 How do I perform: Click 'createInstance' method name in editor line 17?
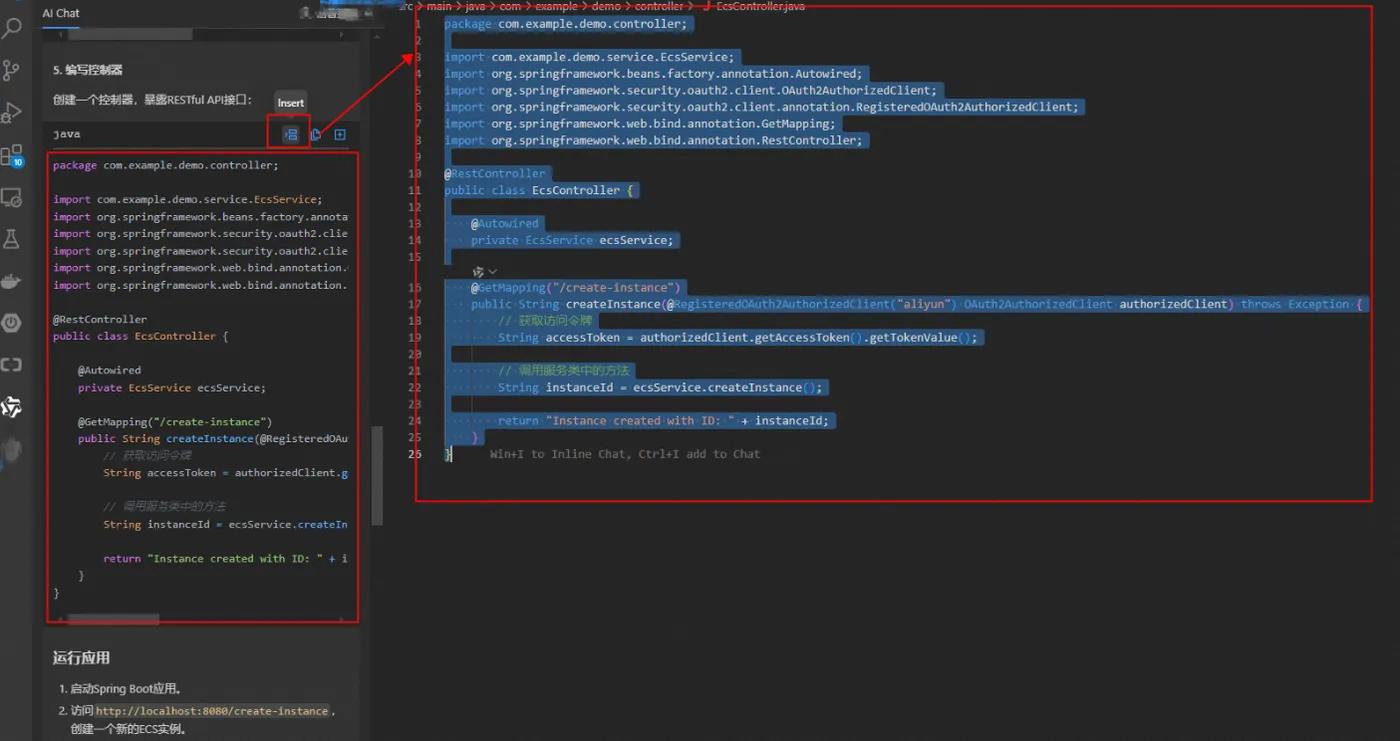tap(613, 304)
